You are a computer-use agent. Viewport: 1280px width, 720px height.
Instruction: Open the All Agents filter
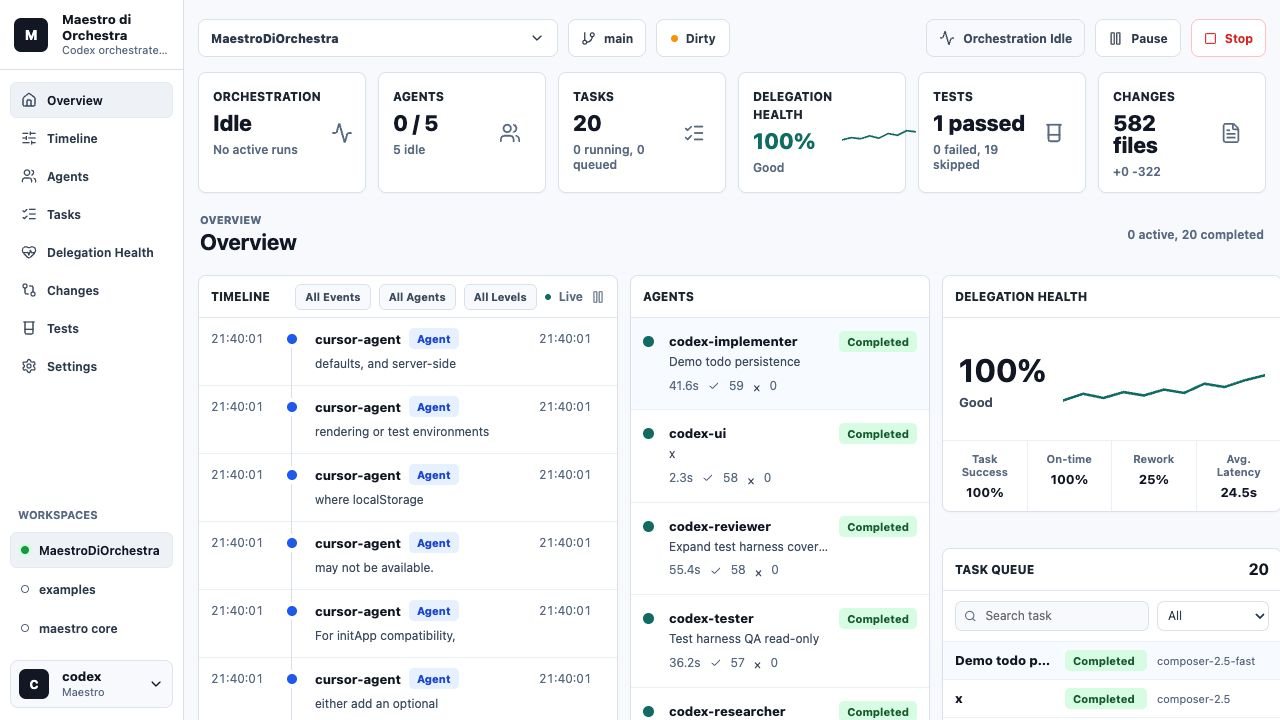coord(417,297)
